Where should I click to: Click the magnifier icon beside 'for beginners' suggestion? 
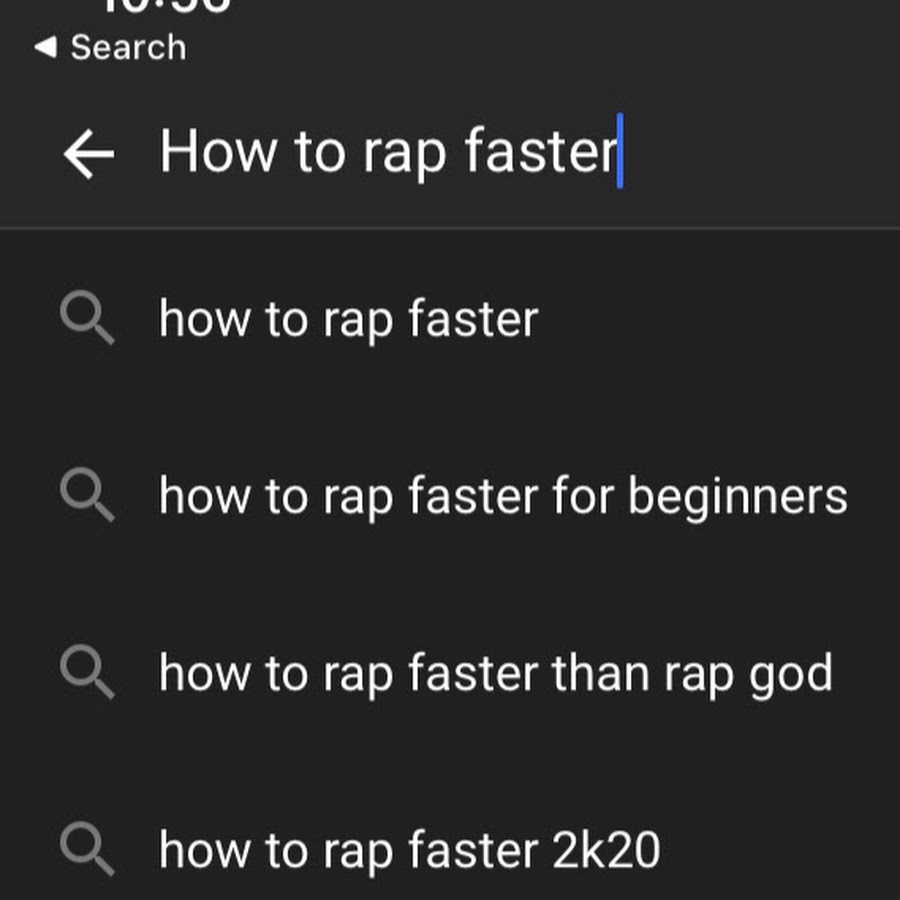pos(87,497)
